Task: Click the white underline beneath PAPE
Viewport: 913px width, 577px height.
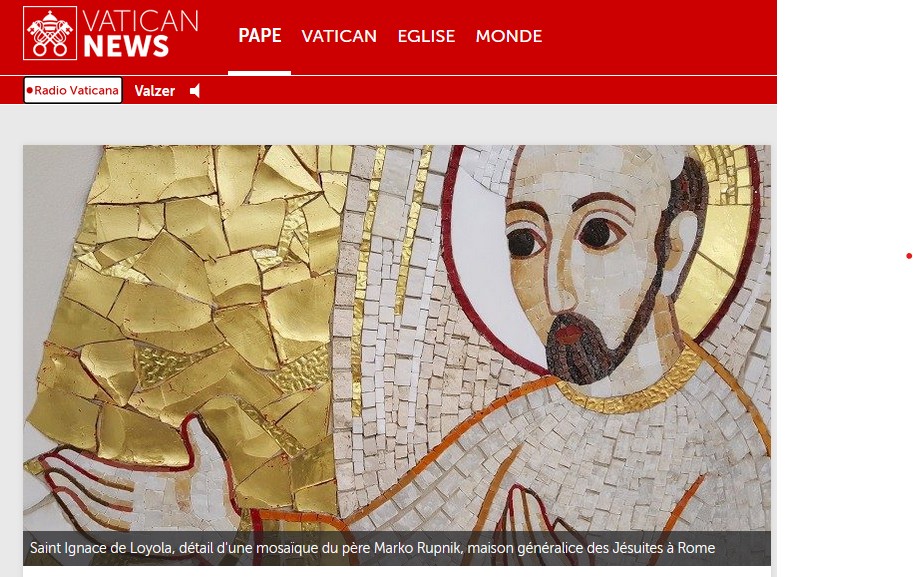Action: click(x=260, y=73)
